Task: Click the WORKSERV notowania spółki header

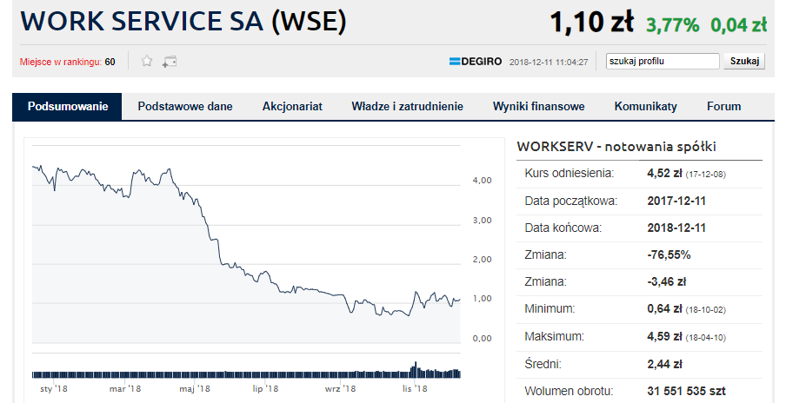Action: (616, 146)
